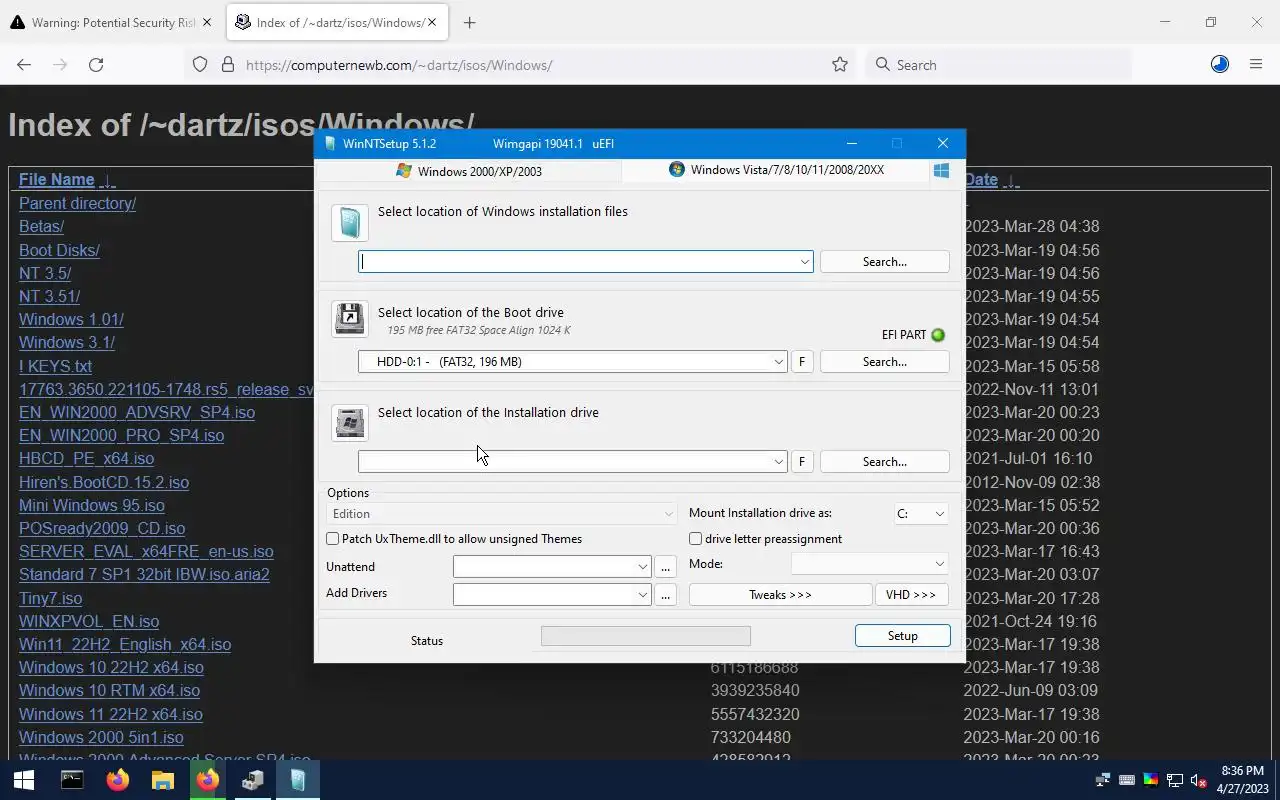Open the Mode dropdown
This screenshot has width=1280, height=800.
point(869,564)
